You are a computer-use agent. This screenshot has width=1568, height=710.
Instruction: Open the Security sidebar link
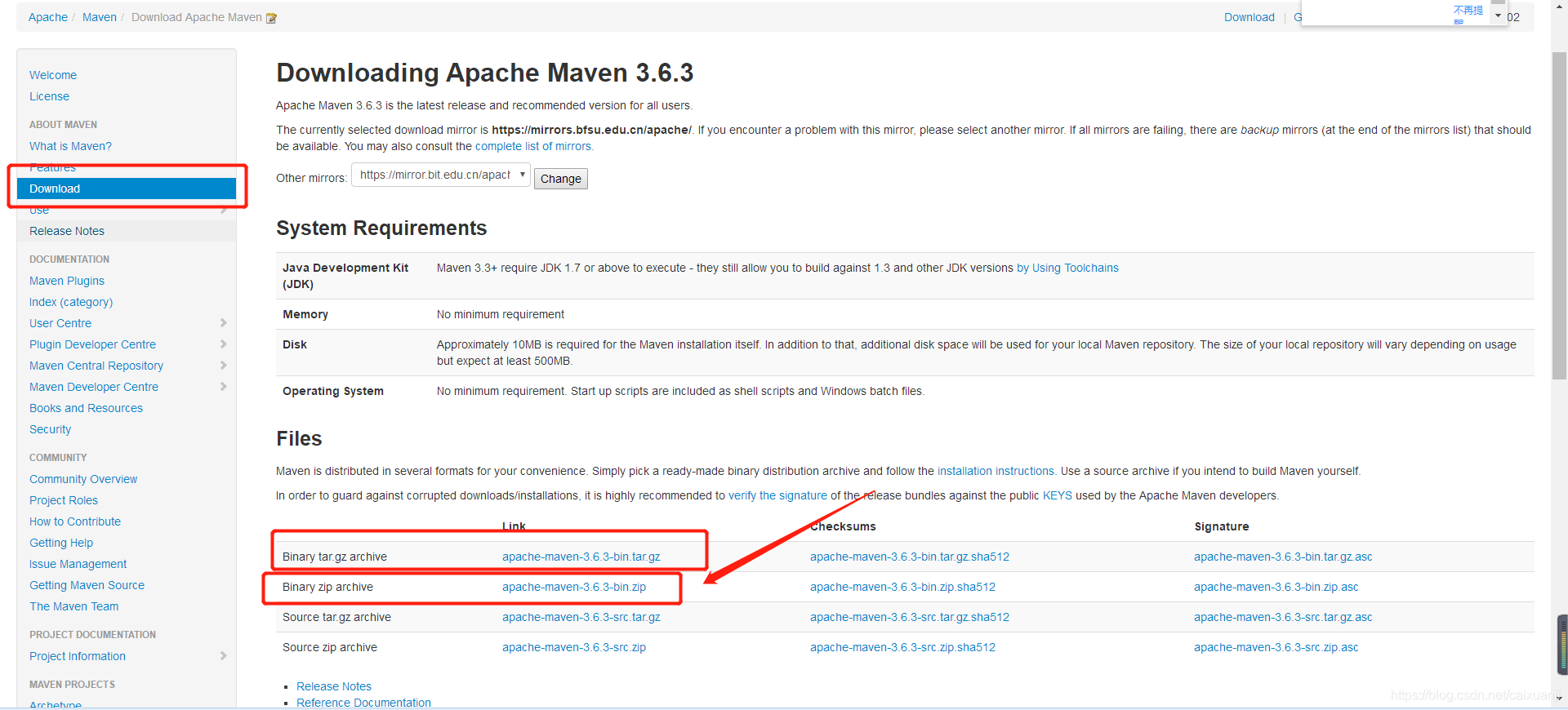(x=50, y=429)
